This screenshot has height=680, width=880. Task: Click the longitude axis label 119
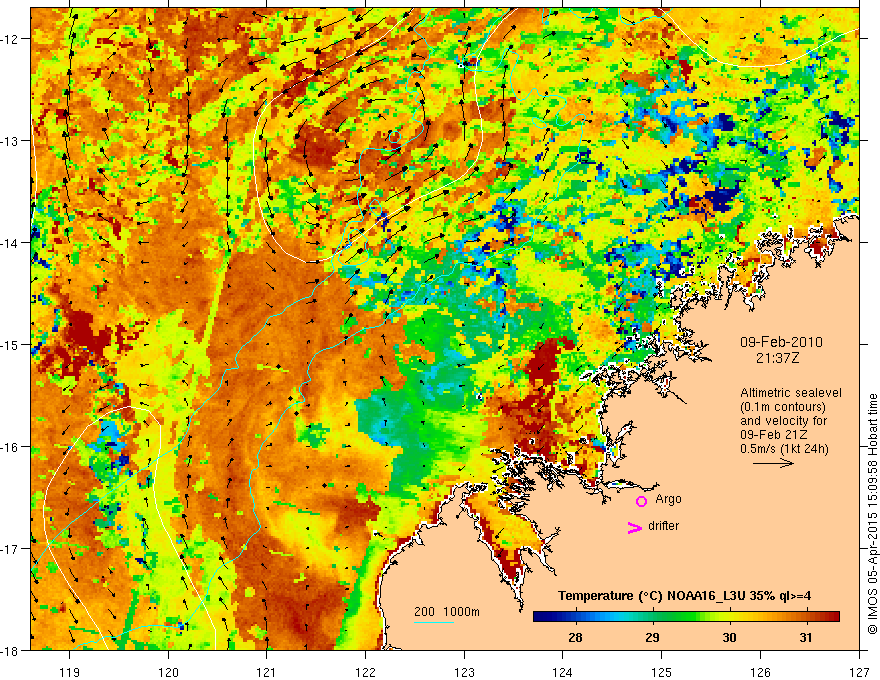coord(70,672)
